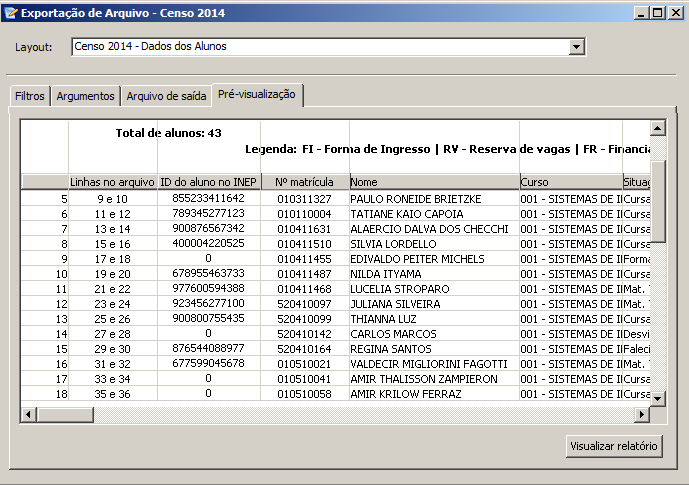Select row number 12 header cell
Viewport: 689px width, 485px height.
[44, 304]
